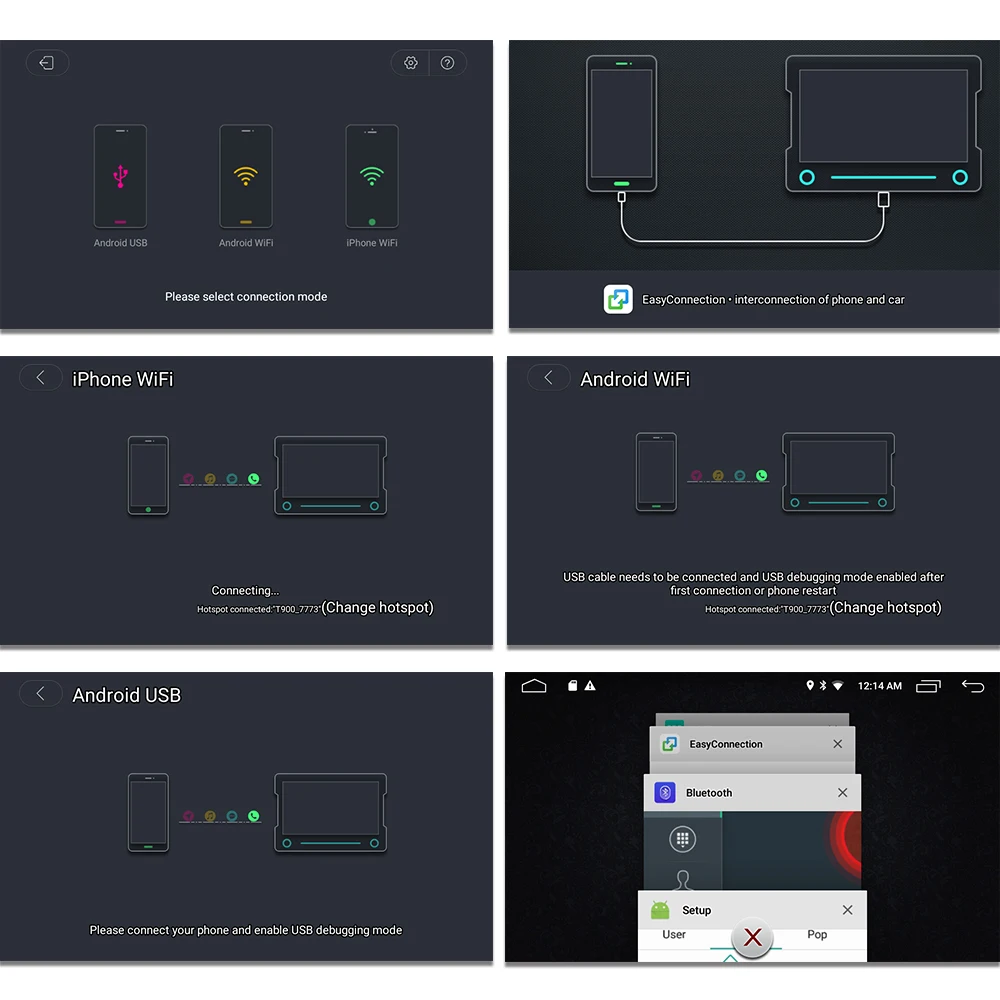Close the Setup recent app card
The height and width of the screenshot is (1000, 1000).
click(x=847, y=909)
